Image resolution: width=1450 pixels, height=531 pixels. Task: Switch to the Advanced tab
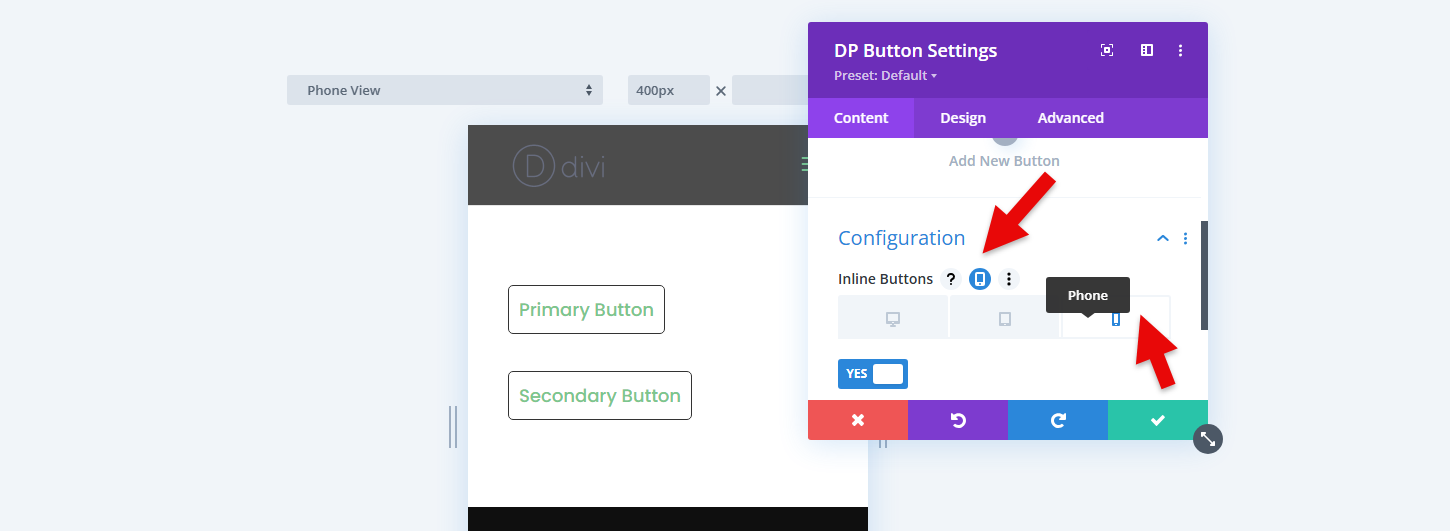[x=1070, y=118]
